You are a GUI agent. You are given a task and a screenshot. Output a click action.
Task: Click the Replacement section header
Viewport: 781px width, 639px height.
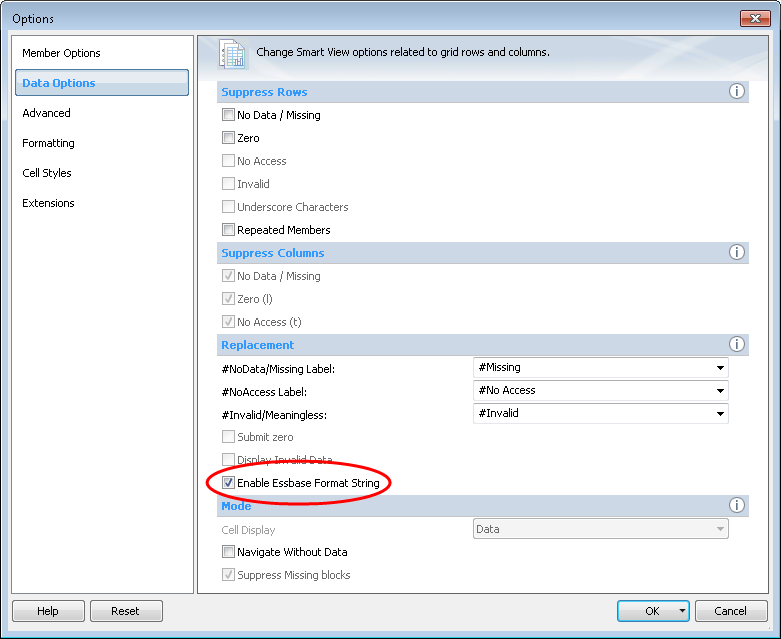point(258,345)
